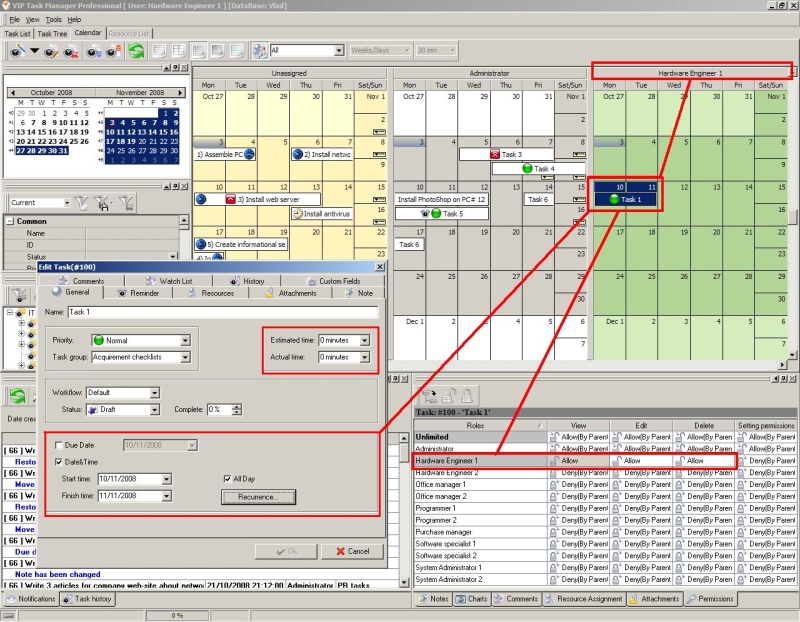Uncheck the Date&Time checkbox
The width and height of the screenshot is (800, 622).
[x=58, y=461]
